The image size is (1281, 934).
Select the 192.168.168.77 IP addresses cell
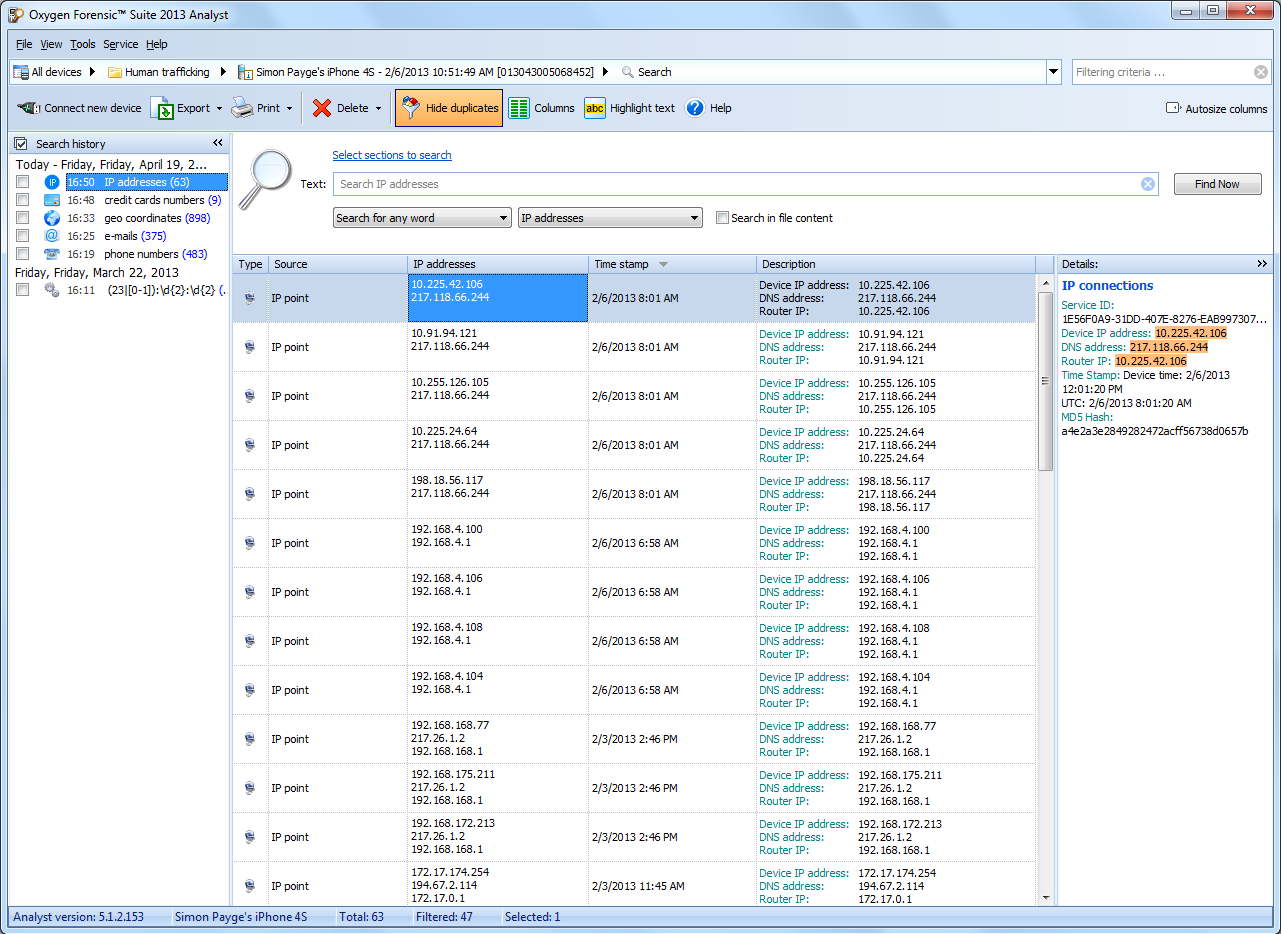coord(498,739)
